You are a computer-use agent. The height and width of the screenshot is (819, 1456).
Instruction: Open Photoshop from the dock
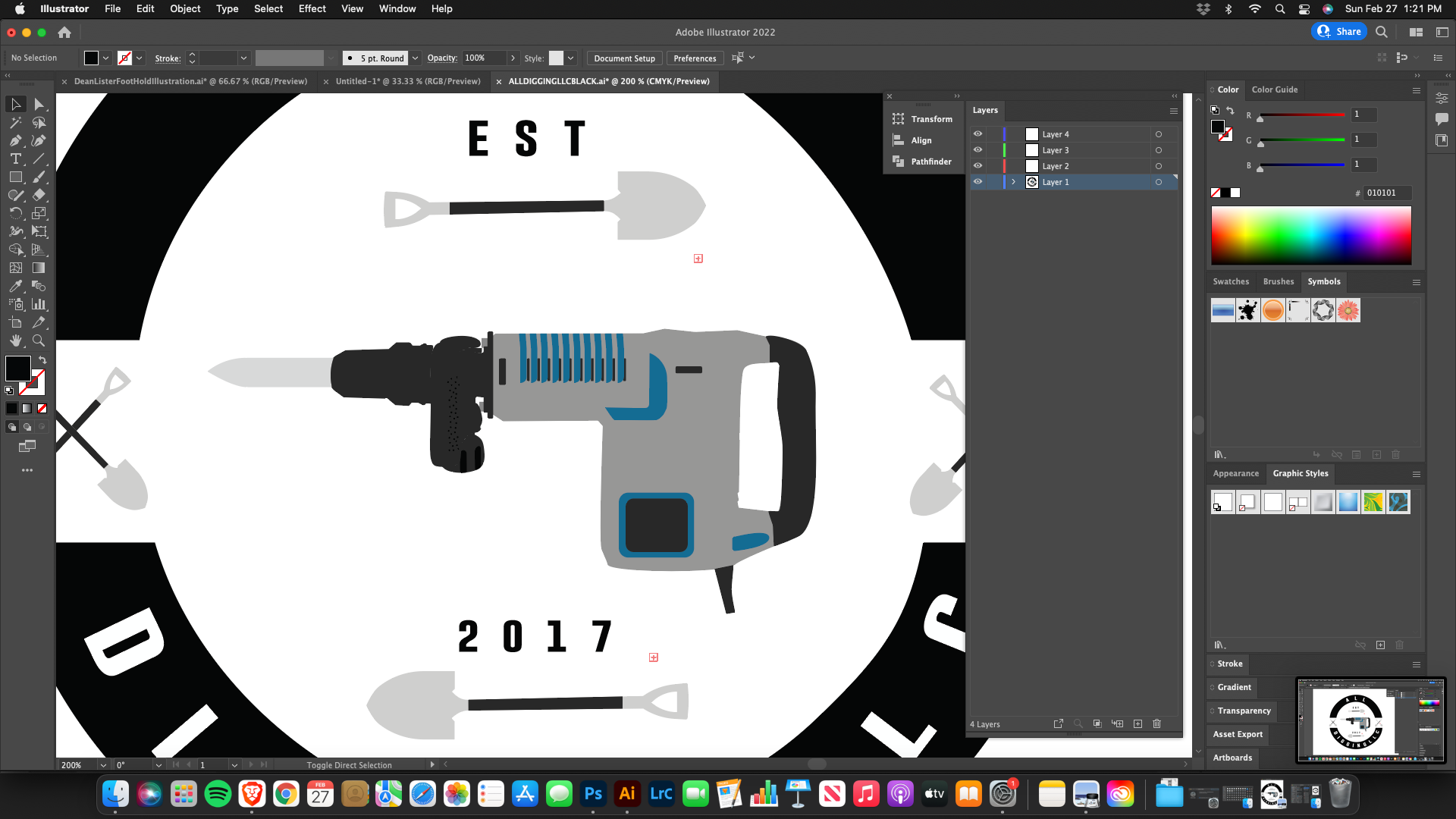point(593,794)
